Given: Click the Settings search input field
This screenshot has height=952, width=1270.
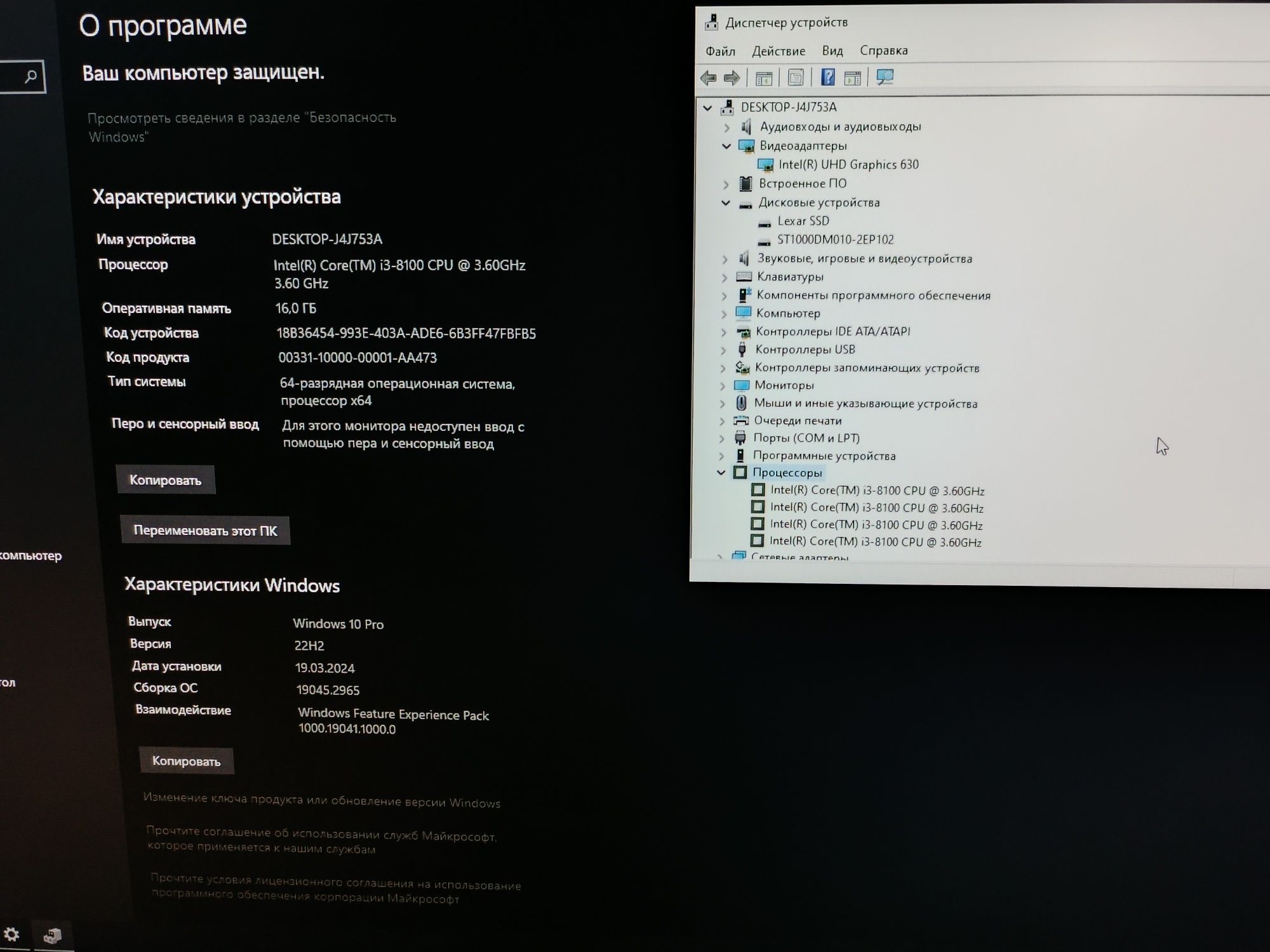Looking at the screenshot, I should 22,77.
